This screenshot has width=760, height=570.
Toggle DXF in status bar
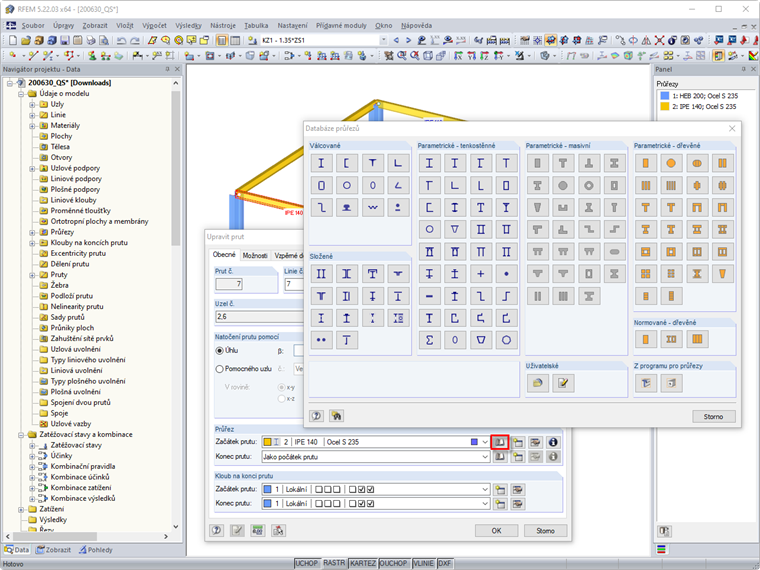pyautogui.click(x=444, y=563)
